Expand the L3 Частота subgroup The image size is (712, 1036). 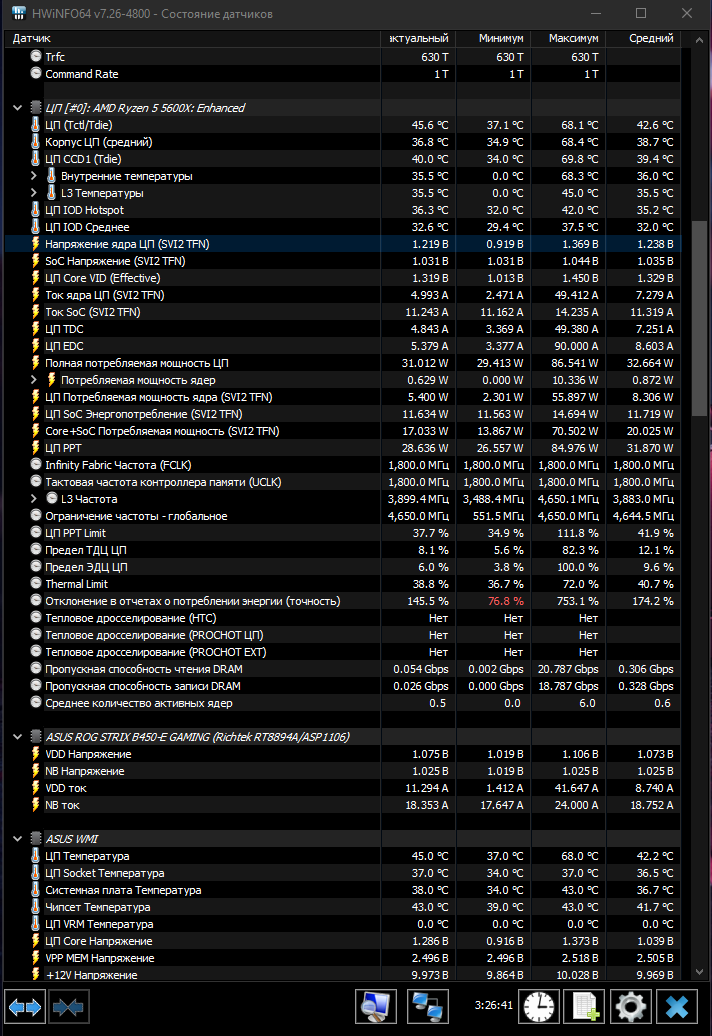[x=34, y=499]
